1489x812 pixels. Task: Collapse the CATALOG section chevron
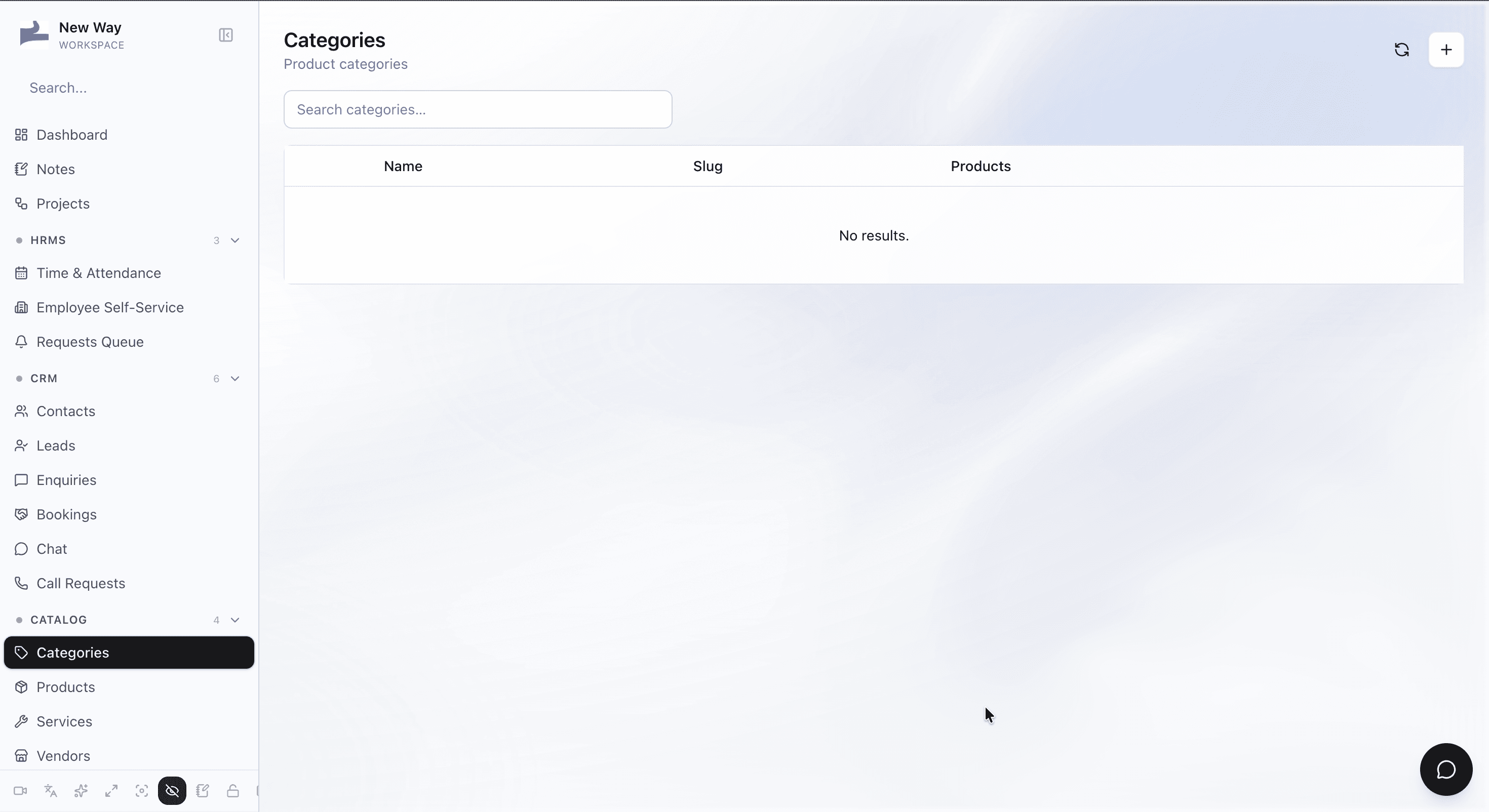pyautogui.click(x=236, y=620)
